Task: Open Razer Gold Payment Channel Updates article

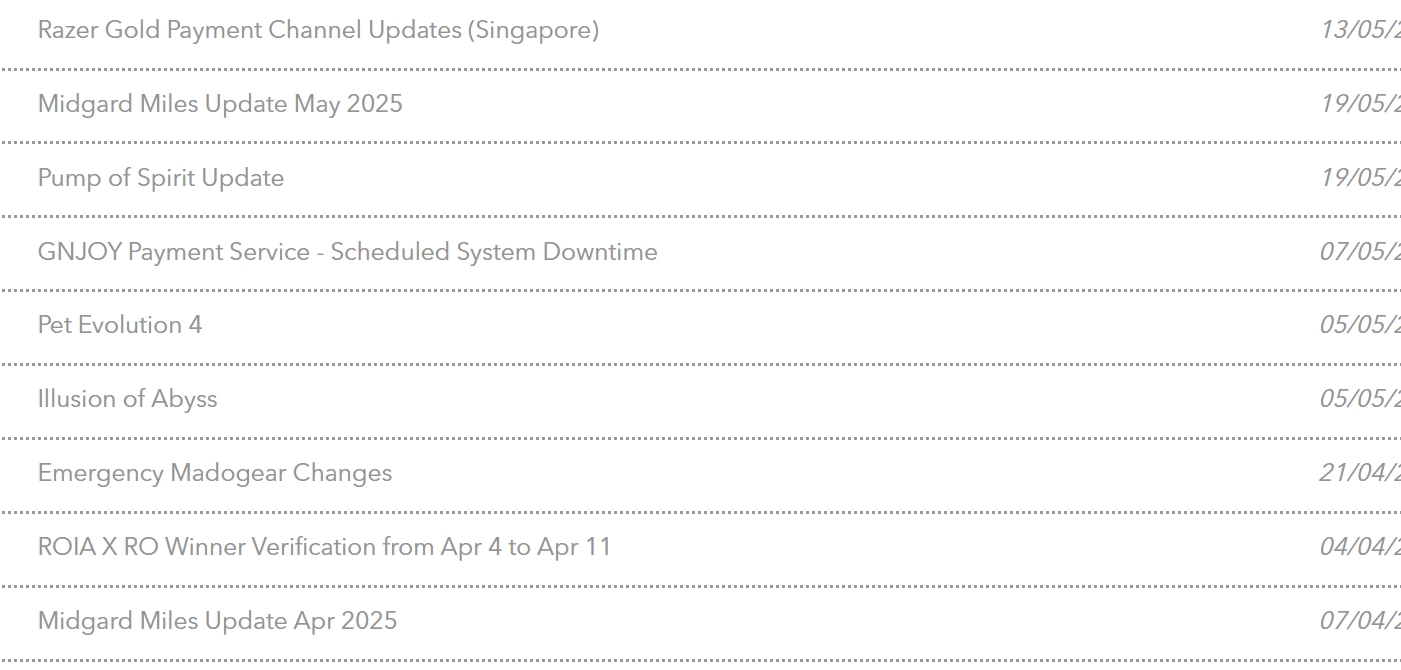Action: pyautogui.click(x=318, y=30)
